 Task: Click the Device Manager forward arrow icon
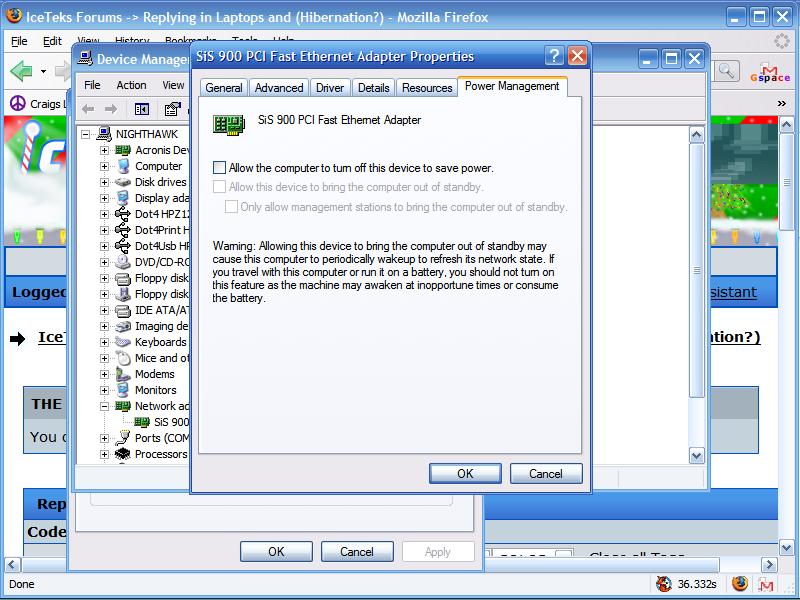click(x=111, y=109)
